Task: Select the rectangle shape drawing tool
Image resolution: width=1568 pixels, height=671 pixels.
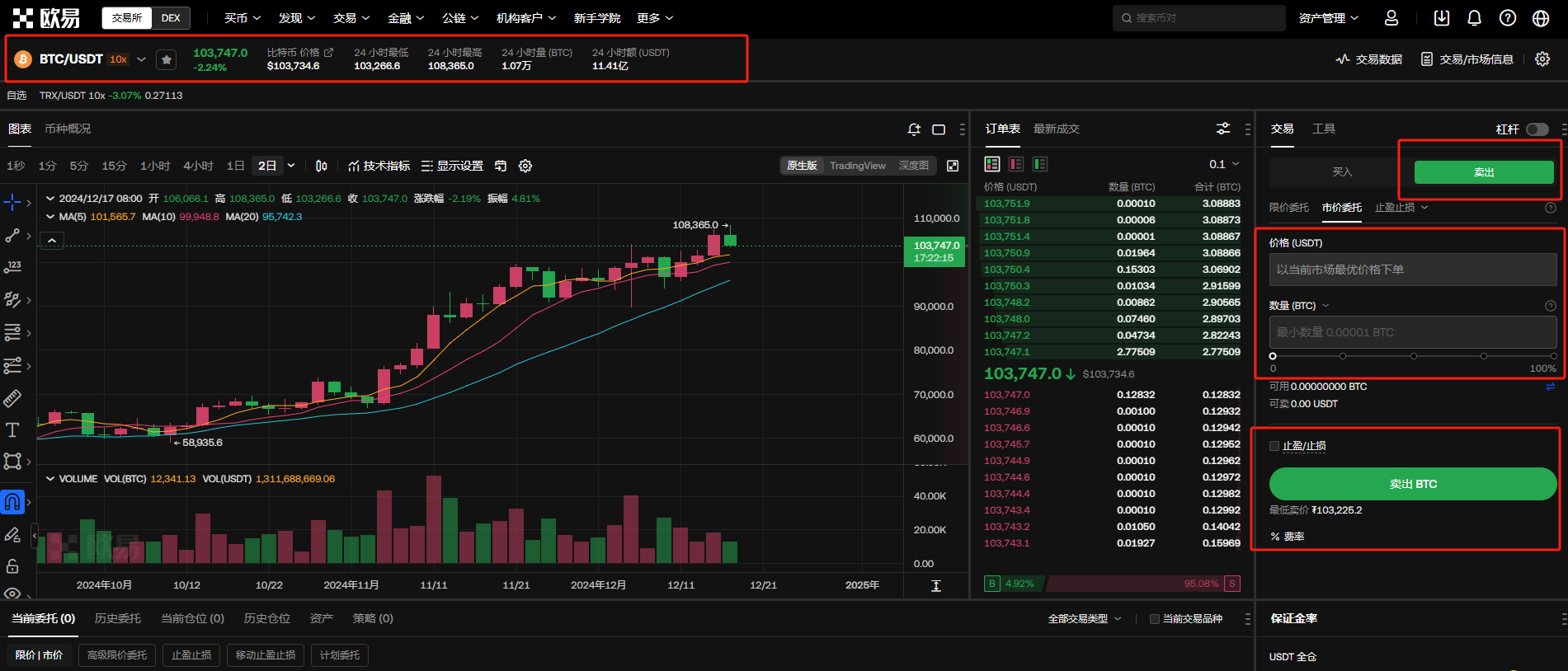Action: tap(12, 461)
